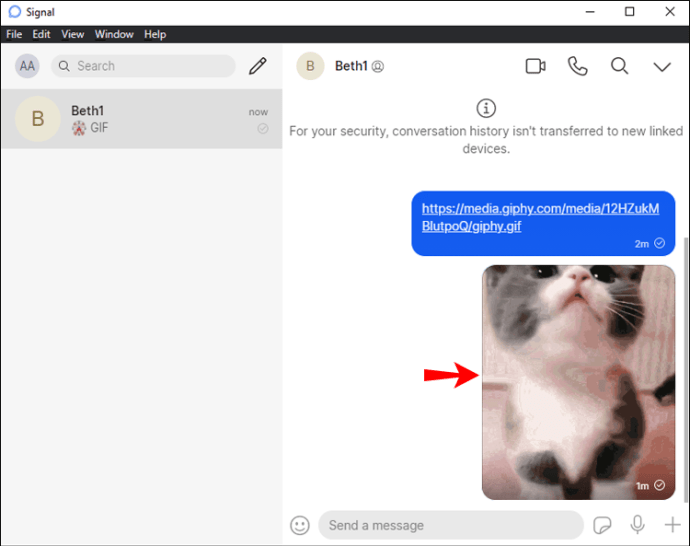Expand the conversation options chevron

[661, 67]
